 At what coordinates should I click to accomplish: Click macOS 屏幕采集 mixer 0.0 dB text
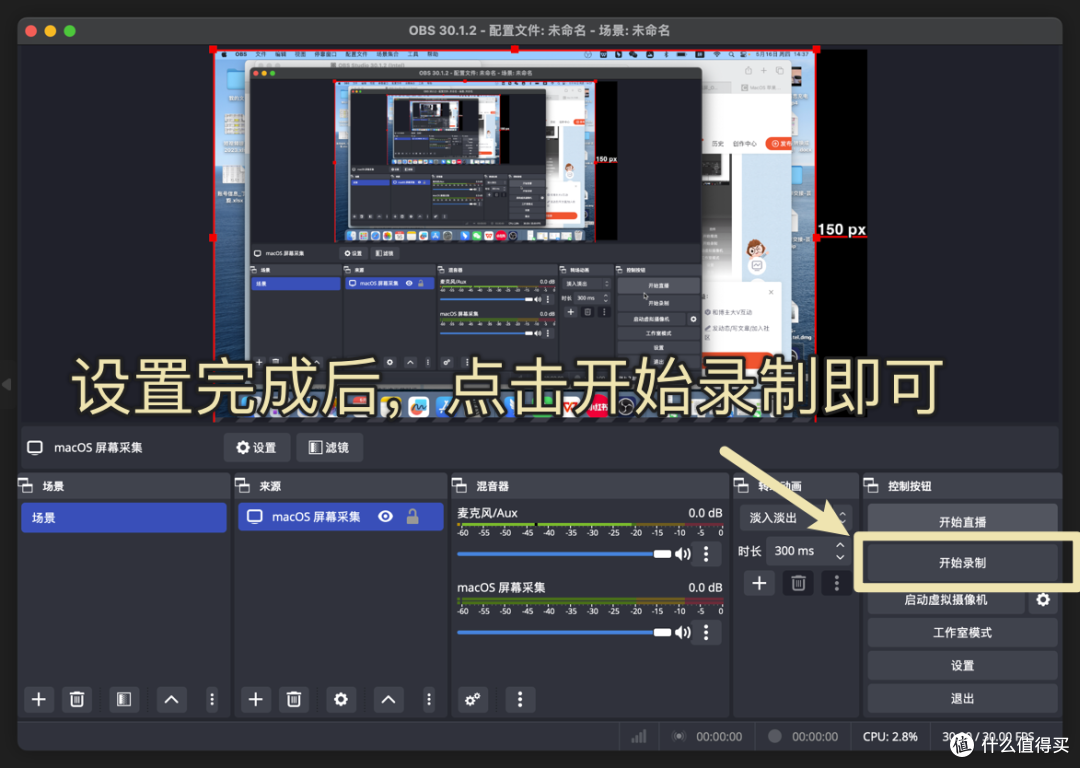[x=705, y=587]
